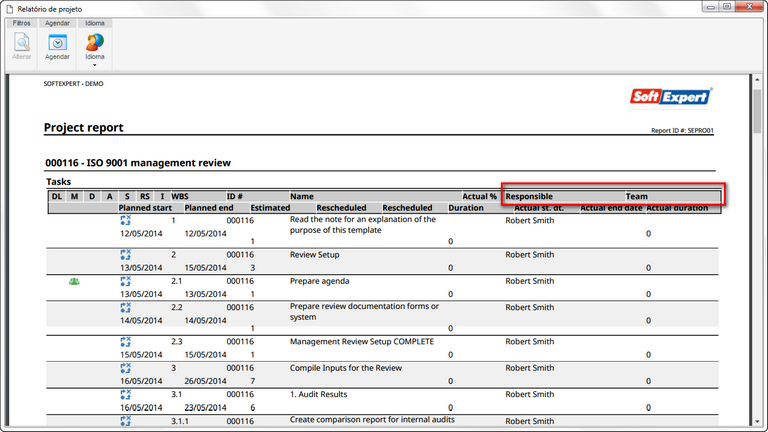Screen dimensions: 768x432
Task: Click Robert Smith in Prepare agenda row
Action: pyautogui.click(x=530, y=281)
